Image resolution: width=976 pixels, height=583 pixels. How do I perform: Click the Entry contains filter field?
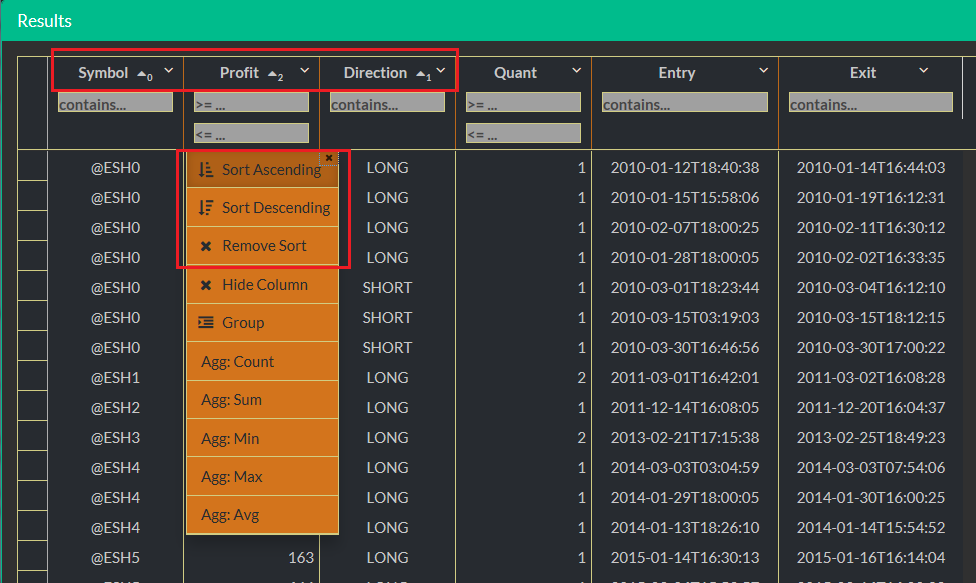coord(685,103)
